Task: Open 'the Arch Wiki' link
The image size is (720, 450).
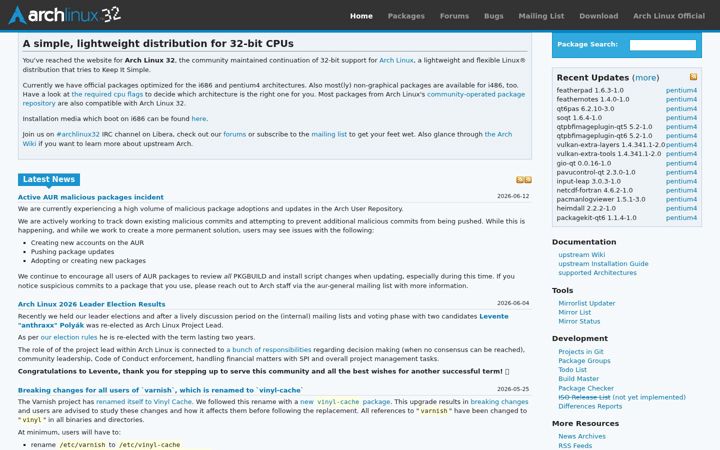Action: tap(498, 134)
